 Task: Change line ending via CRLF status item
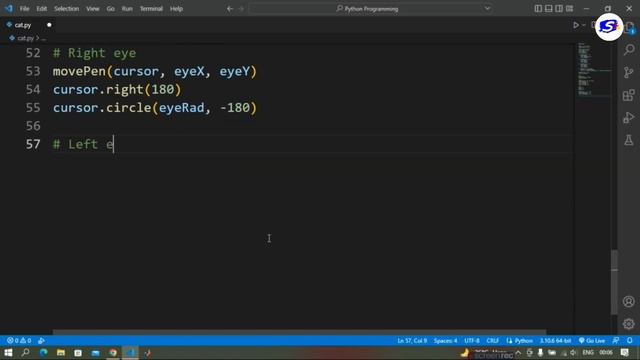point(492,340)
